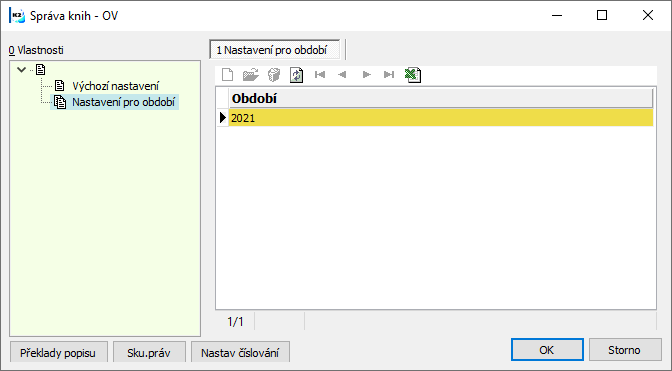Click the Období column header
Screen dimensions: 672x371
441,99
